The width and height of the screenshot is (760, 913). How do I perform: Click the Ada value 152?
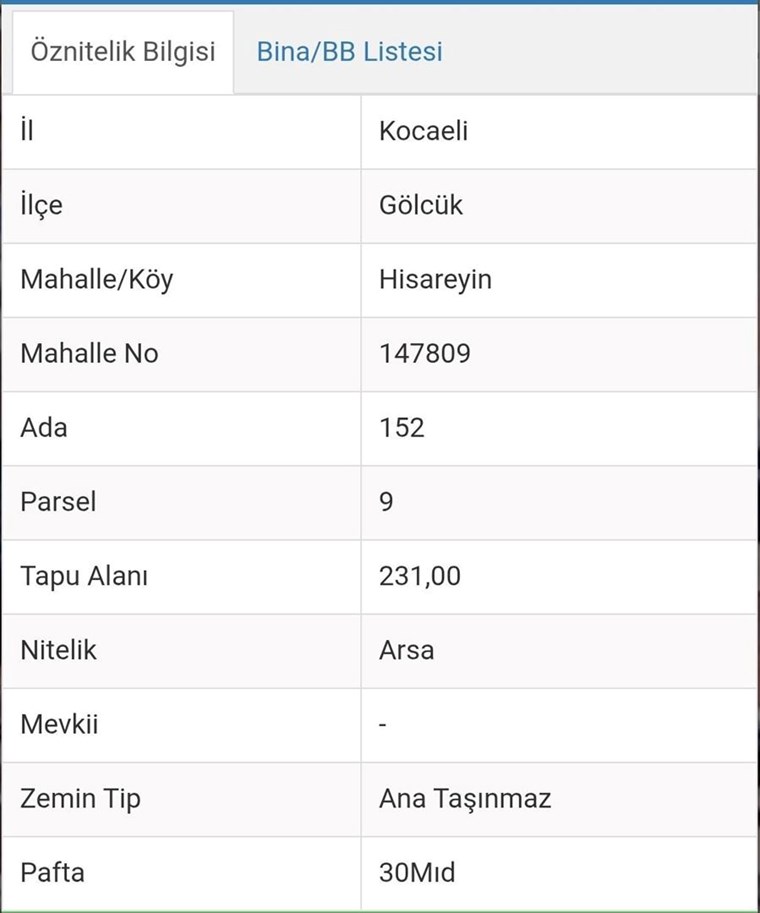pyautogui.click(x=402, y=427)
